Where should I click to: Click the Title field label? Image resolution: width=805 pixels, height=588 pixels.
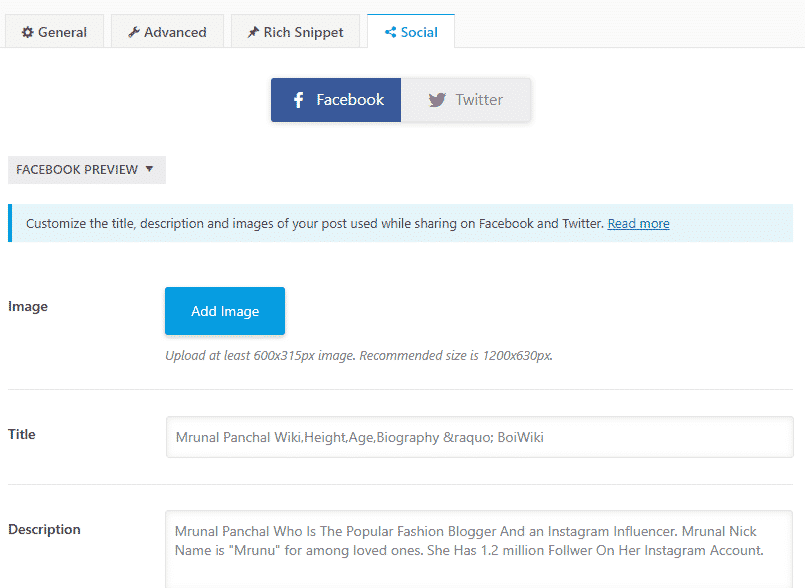(22, 434)
